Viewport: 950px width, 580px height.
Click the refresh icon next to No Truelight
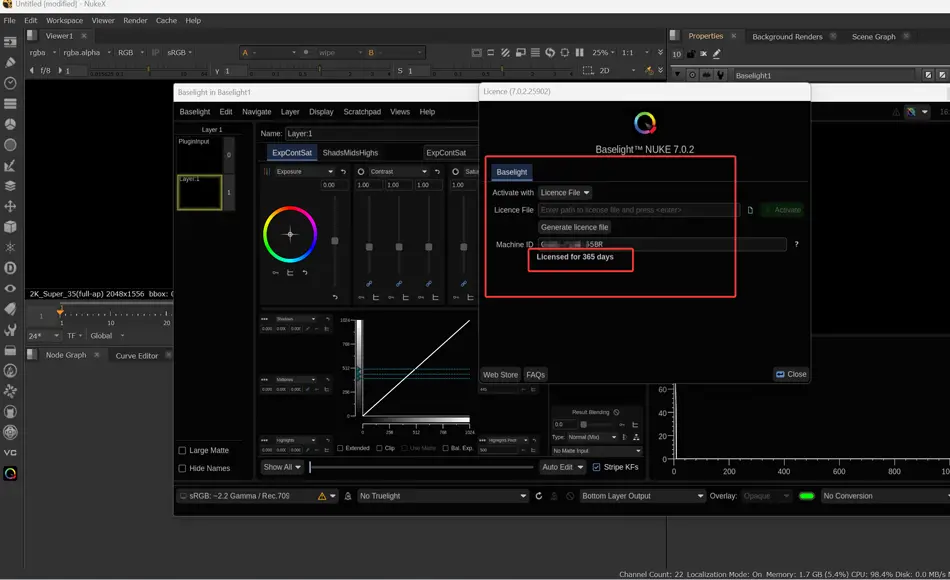539,496
